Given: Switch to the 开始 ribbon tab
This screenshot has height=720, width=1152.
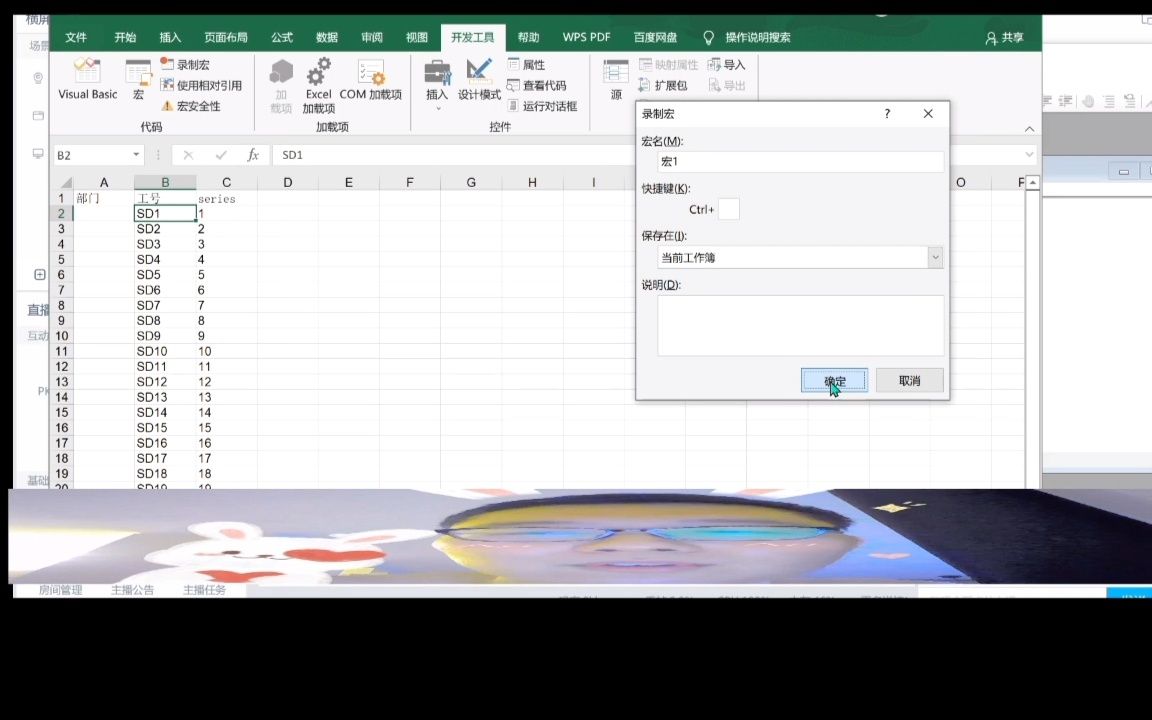Looking at the screenshot, I should (x=124, y=37).
